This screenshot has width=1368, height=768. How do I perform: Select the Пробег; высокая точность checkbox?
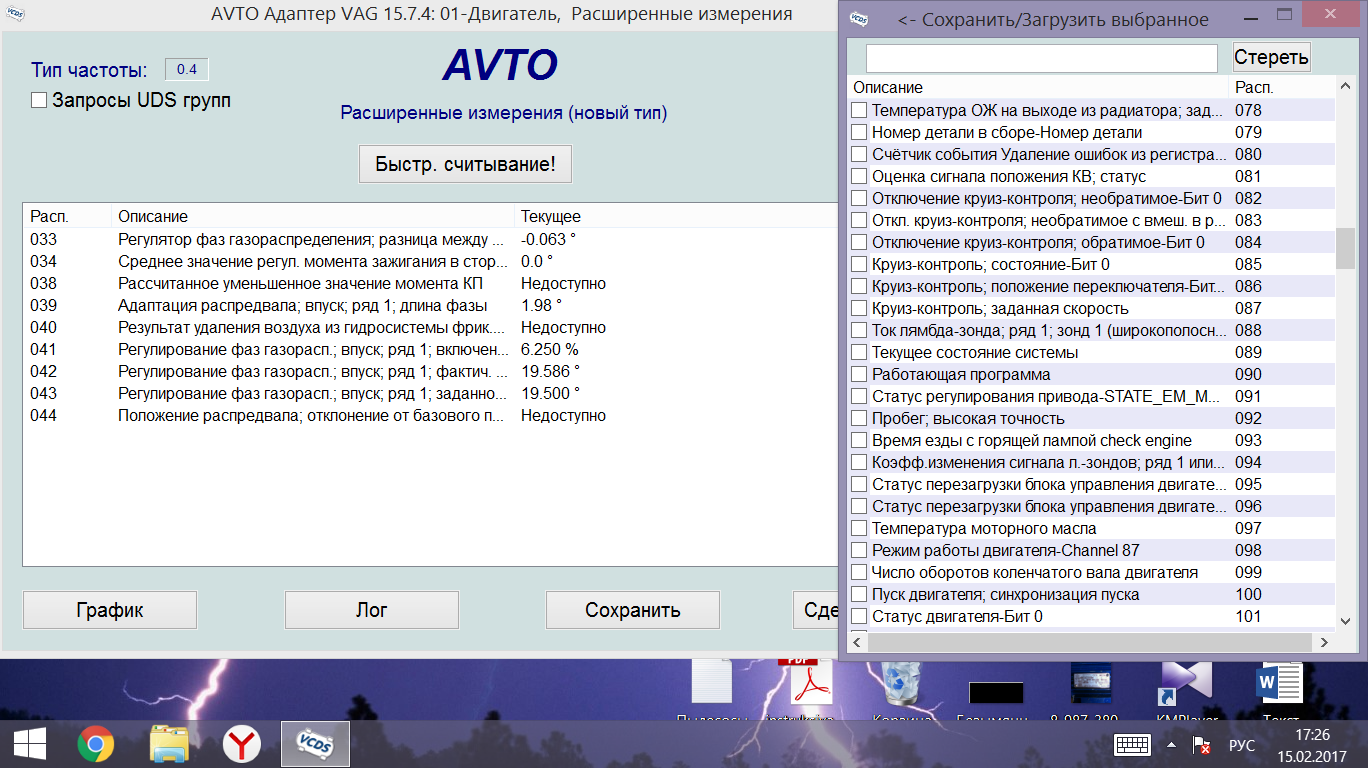pos(859,418)
